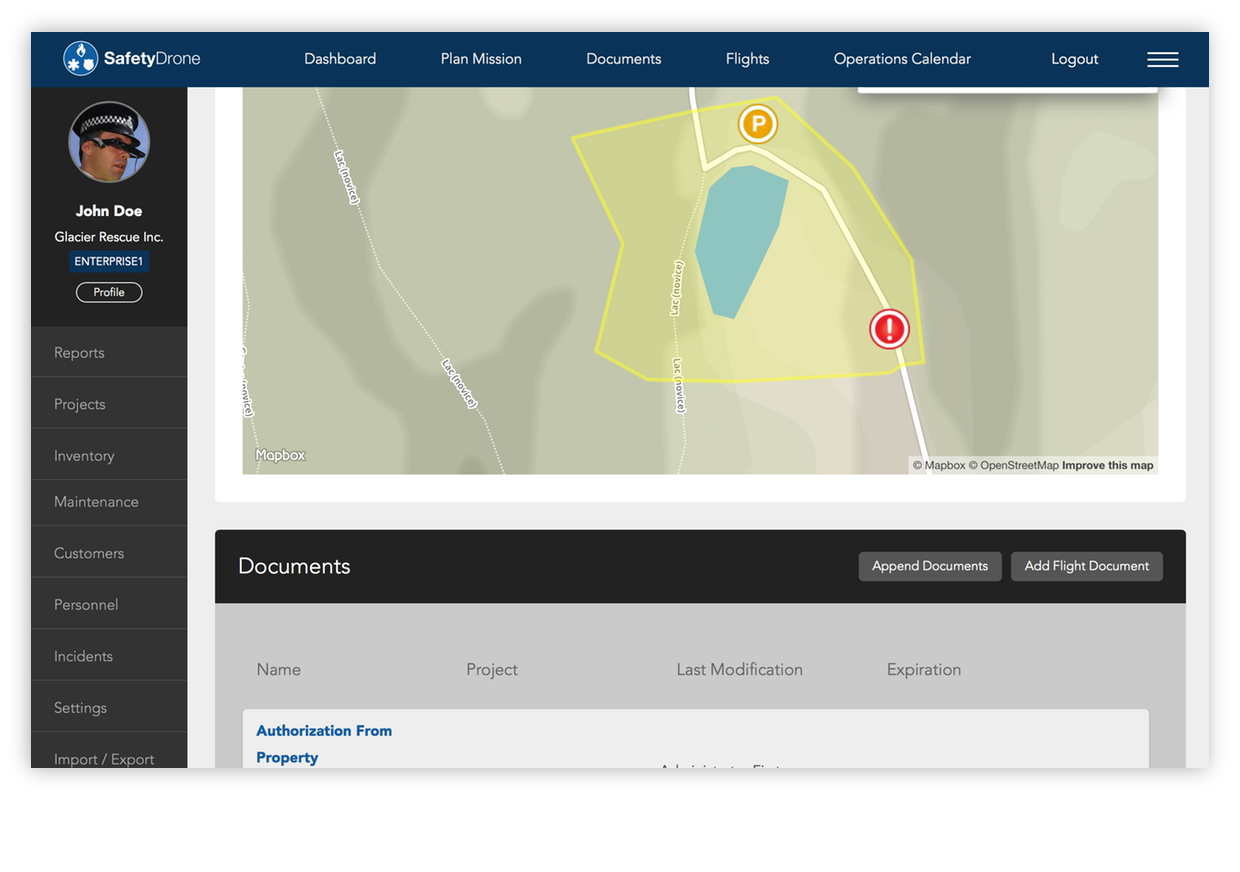
Task: Click the SafetyDrone logo icon
Action: (81, 59)
